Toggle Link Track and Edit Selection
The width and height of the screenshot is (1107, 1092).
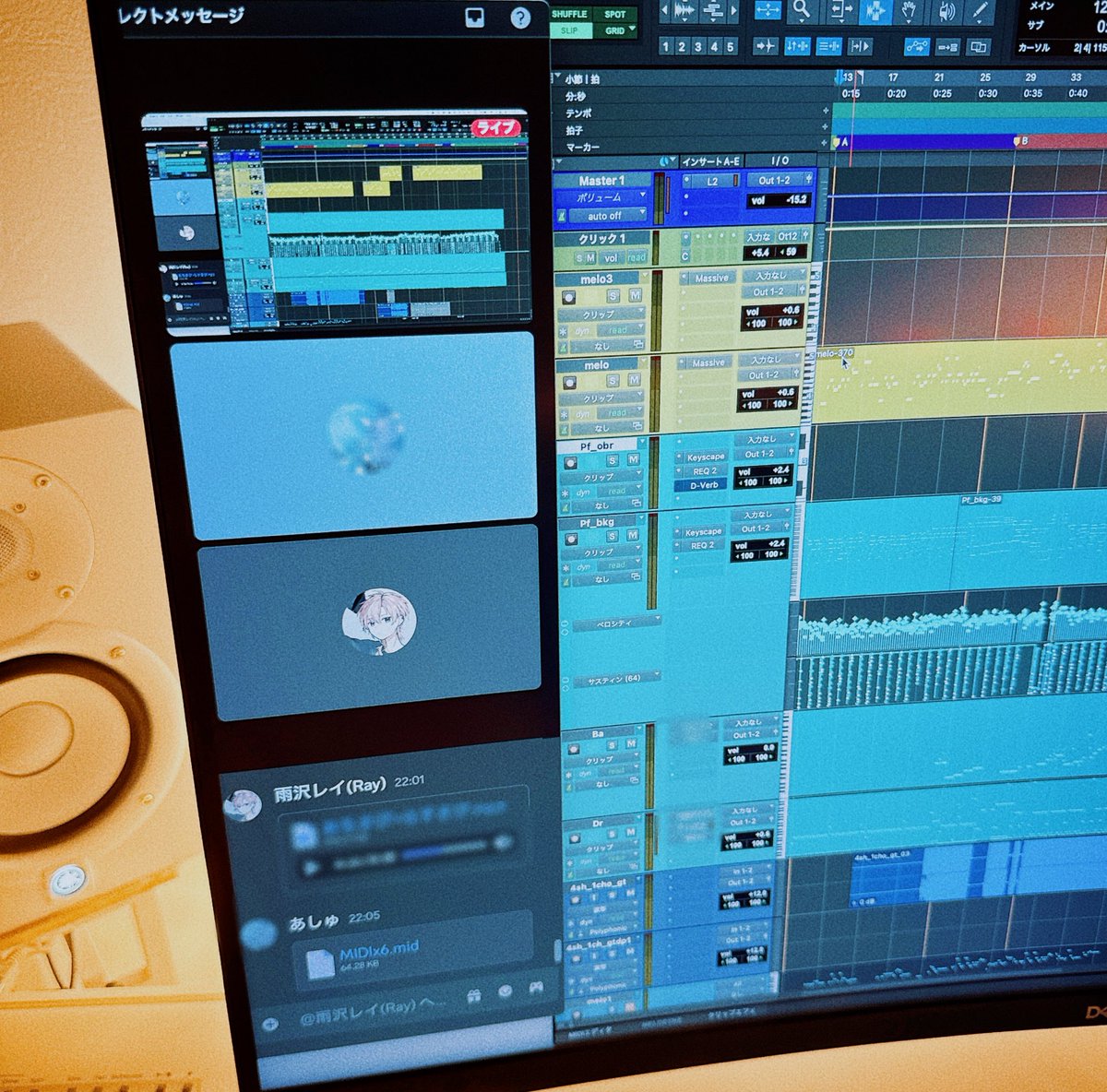[828, 45]
